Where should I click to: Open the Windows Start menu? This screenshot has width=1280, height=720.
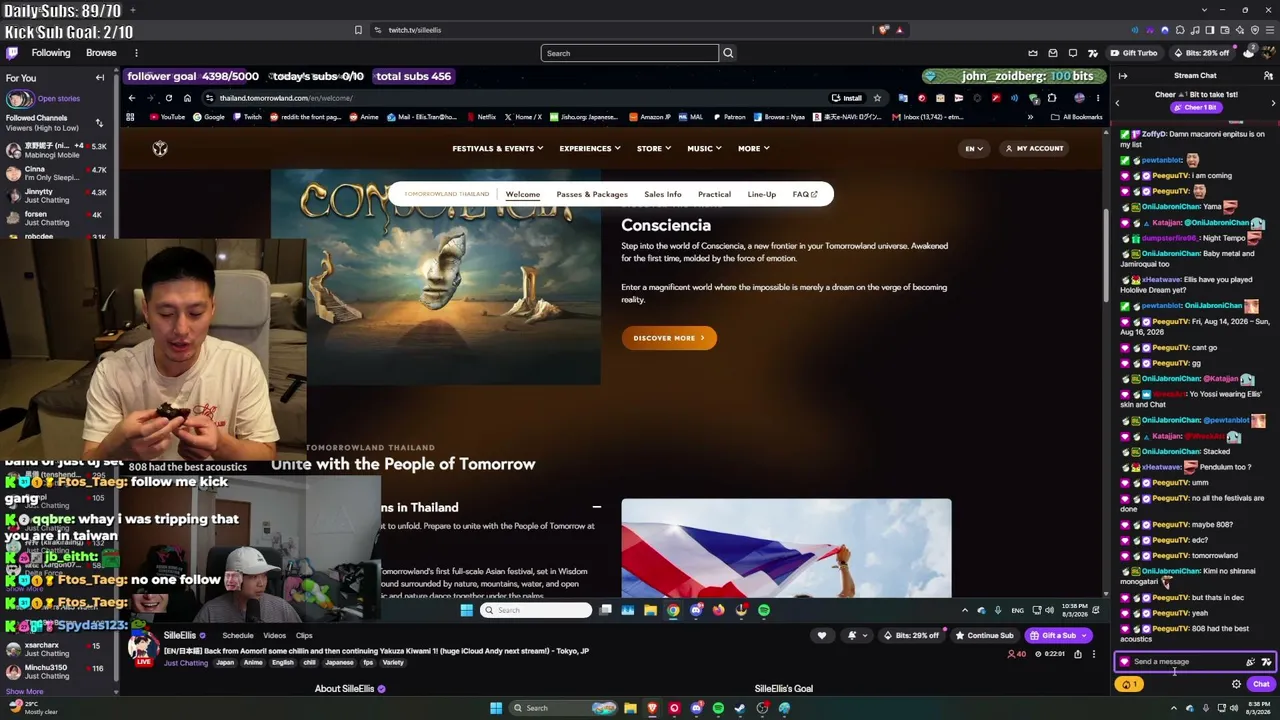[495, 708]
